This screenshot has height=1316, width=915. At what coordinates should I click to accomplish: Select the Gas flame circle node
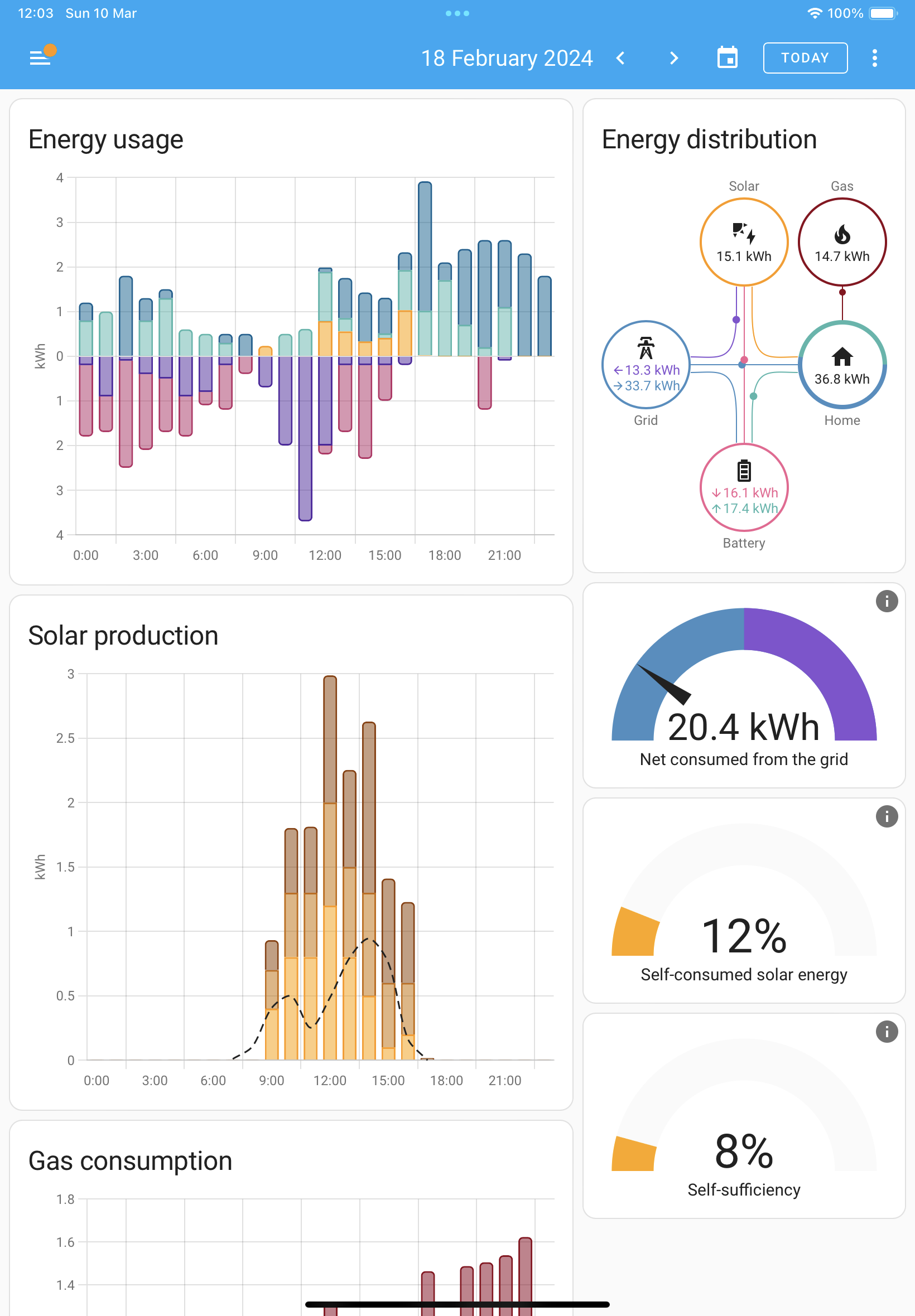841,242
